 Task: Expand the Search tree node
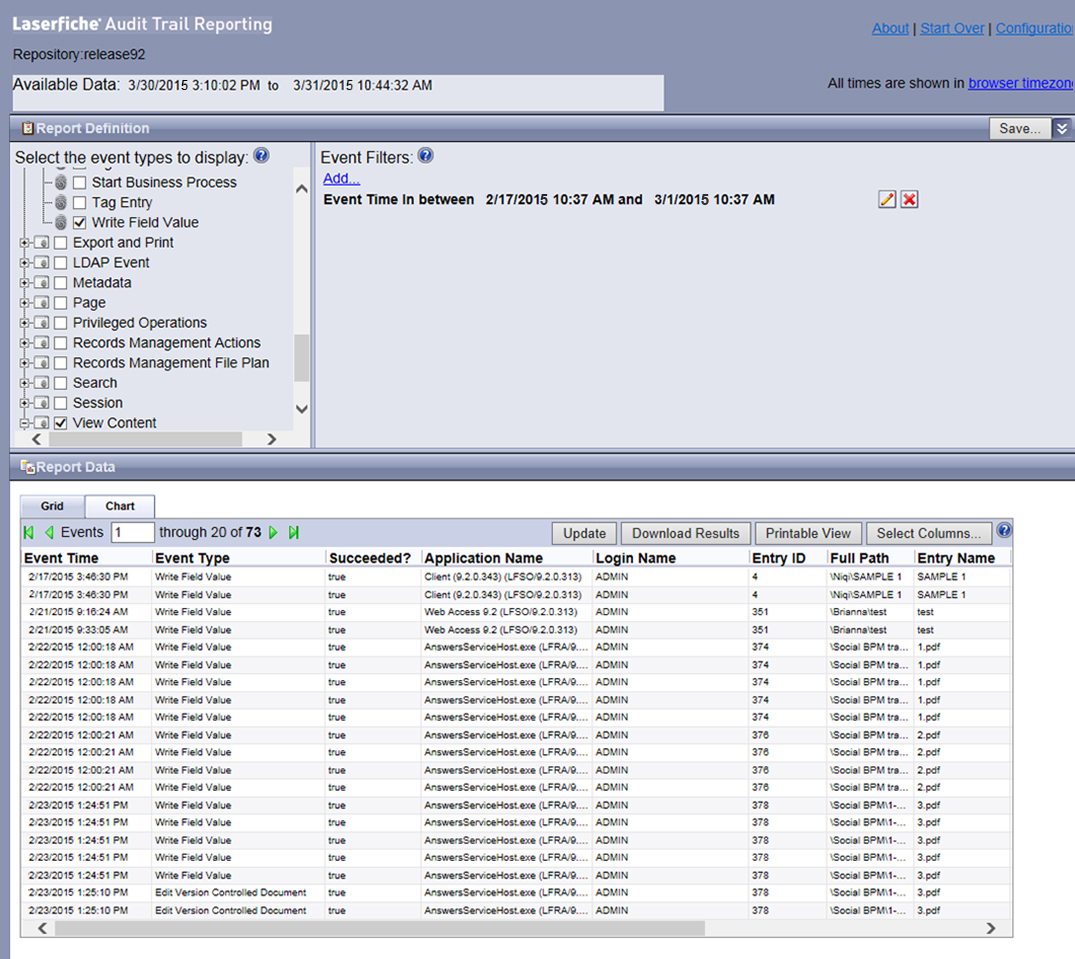[x=25, y=383]
